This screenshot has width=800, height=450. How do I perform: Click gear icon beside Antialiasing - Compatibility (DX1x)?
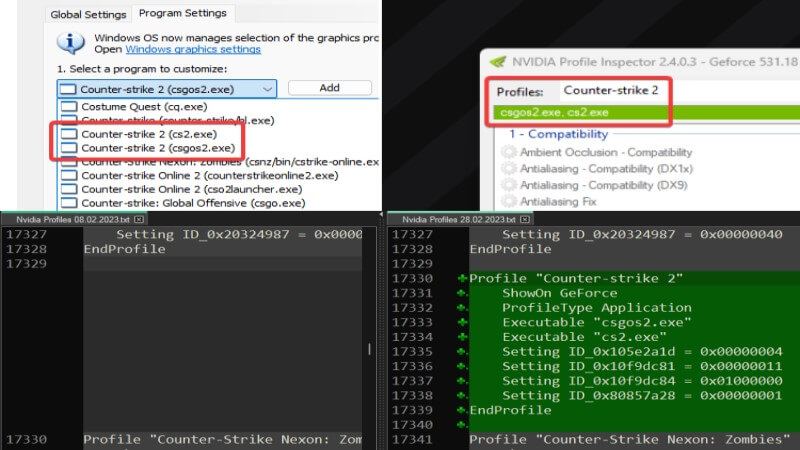pyautogui.click(x=507, y=169)
